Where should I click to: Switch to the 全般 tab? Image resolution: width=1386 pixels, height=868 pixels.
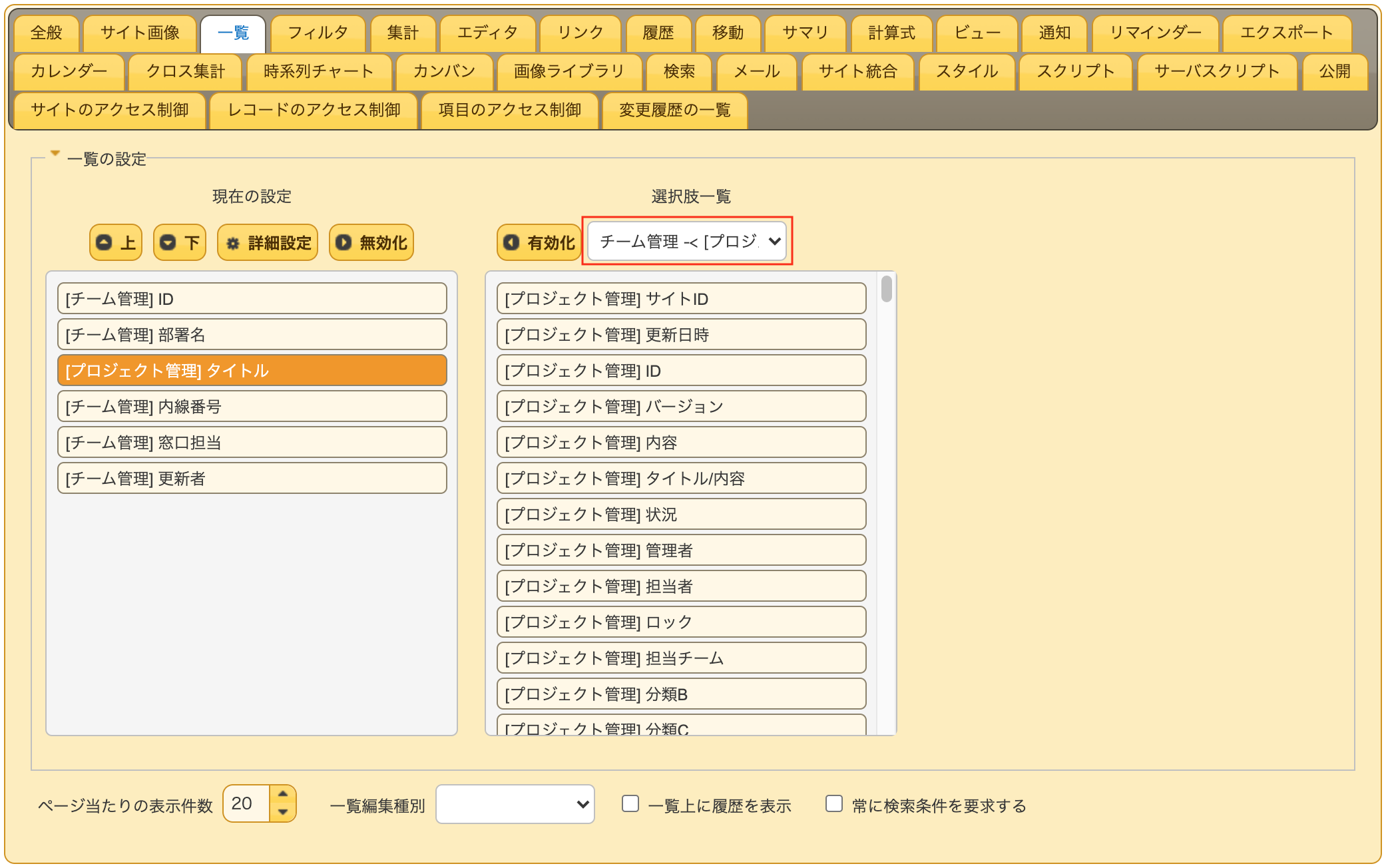[x=47, y=33]
